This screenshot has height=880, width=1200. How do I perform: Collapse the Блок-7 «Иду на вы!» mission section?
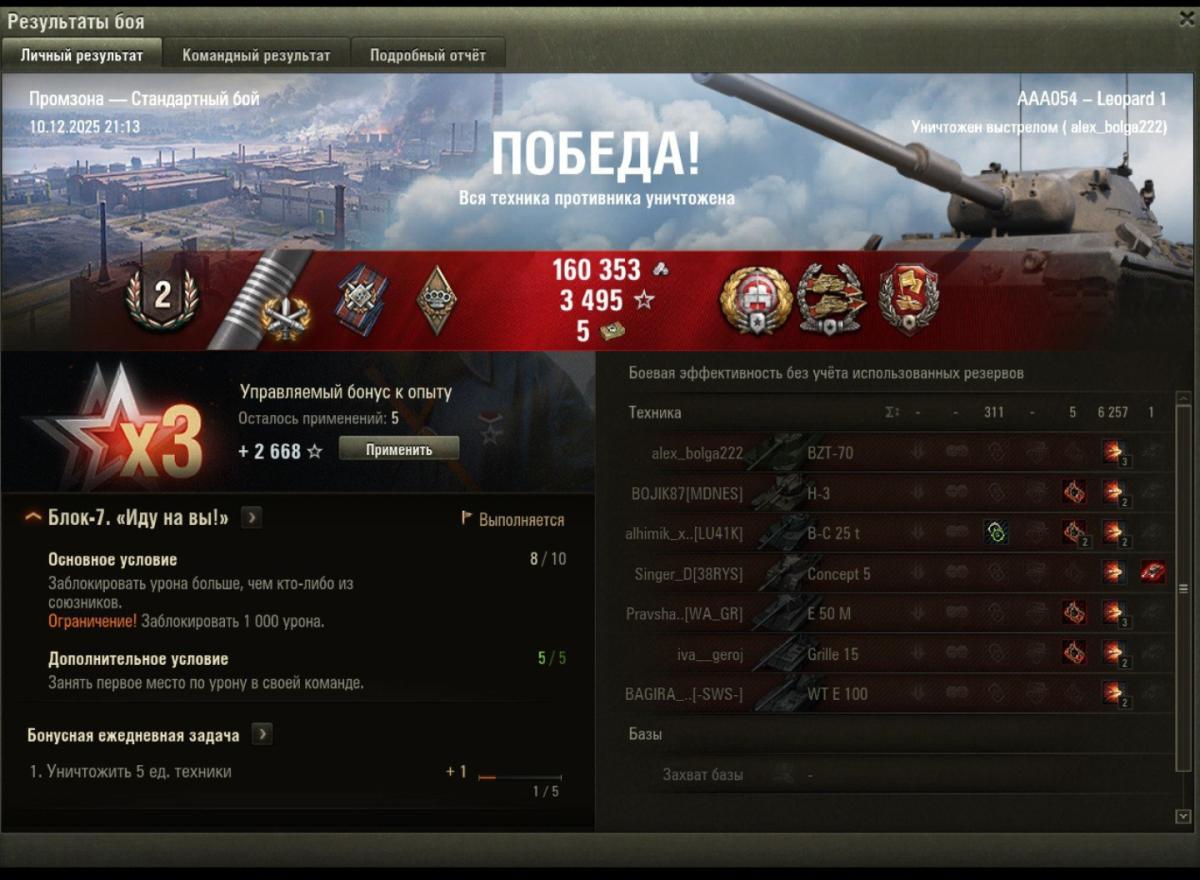33,518
